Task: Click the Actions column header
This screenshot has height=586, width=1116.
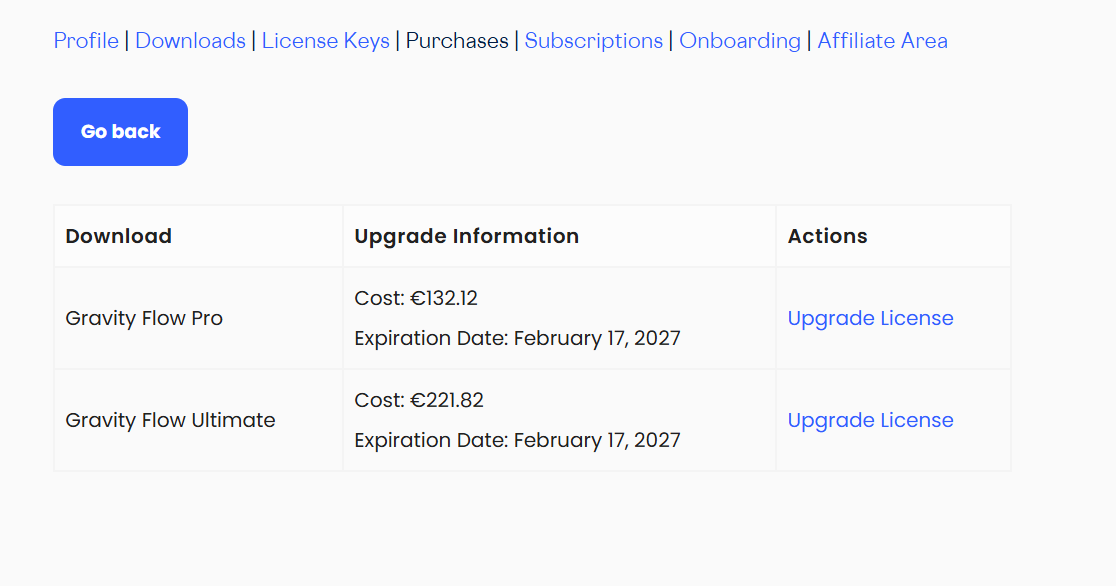Action: click(827, 236)
